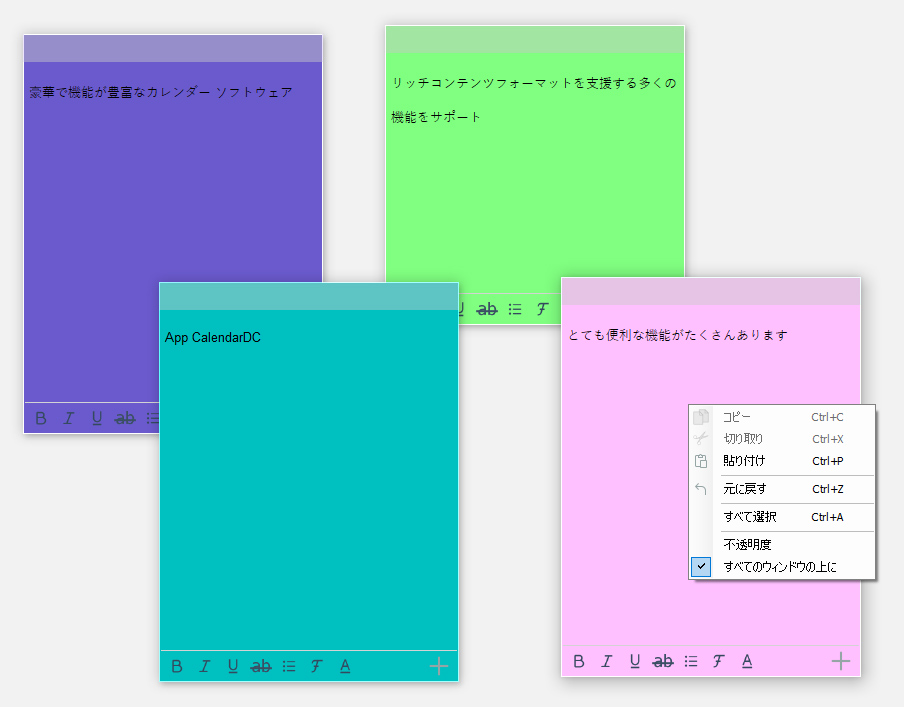This screenshot has height=707, width=904.
Task: Open font style icon in teal note
Action: pos(317,666)
